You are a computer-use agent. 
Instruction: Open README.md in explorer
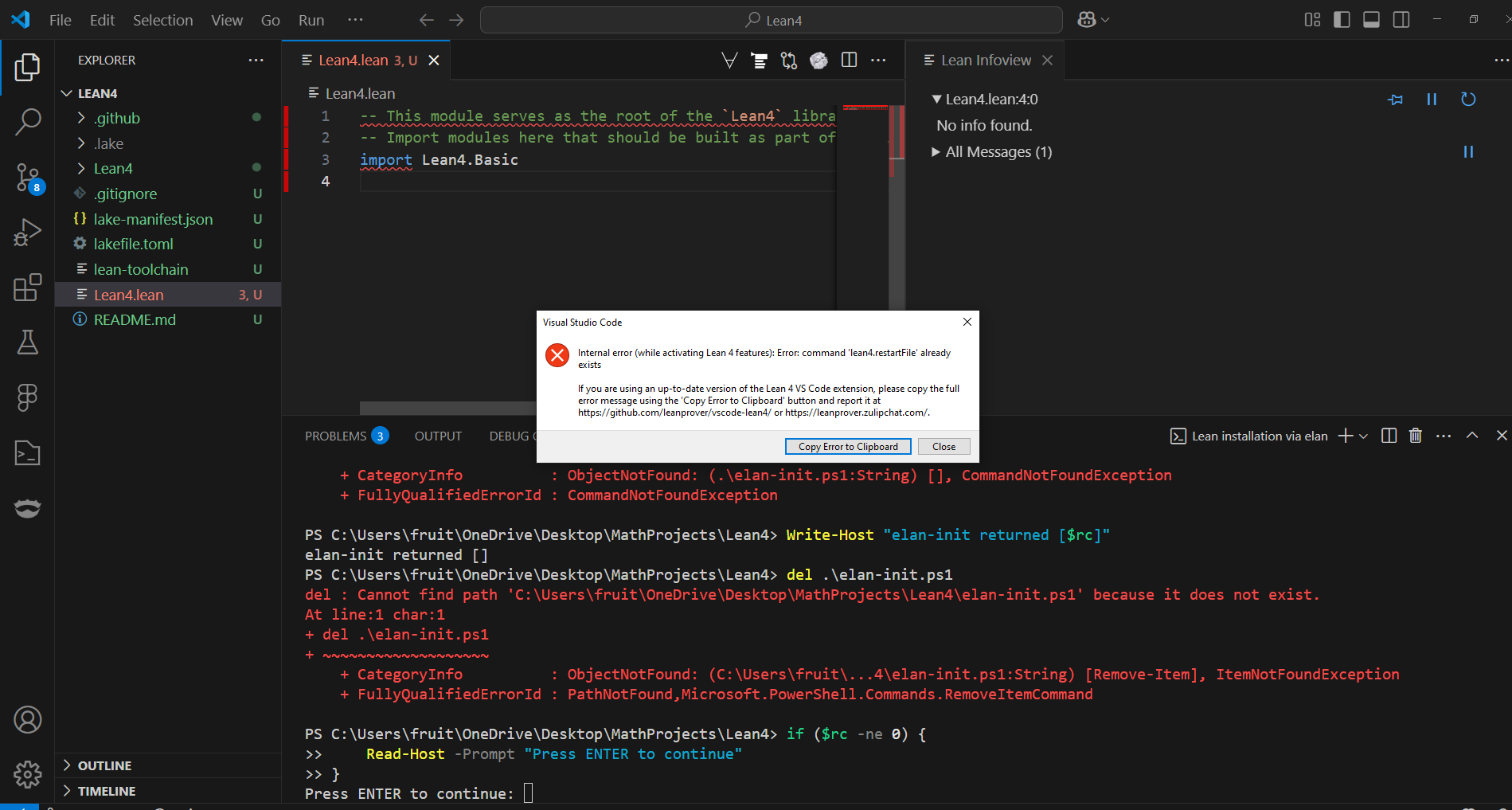click(x=168, y=320)
